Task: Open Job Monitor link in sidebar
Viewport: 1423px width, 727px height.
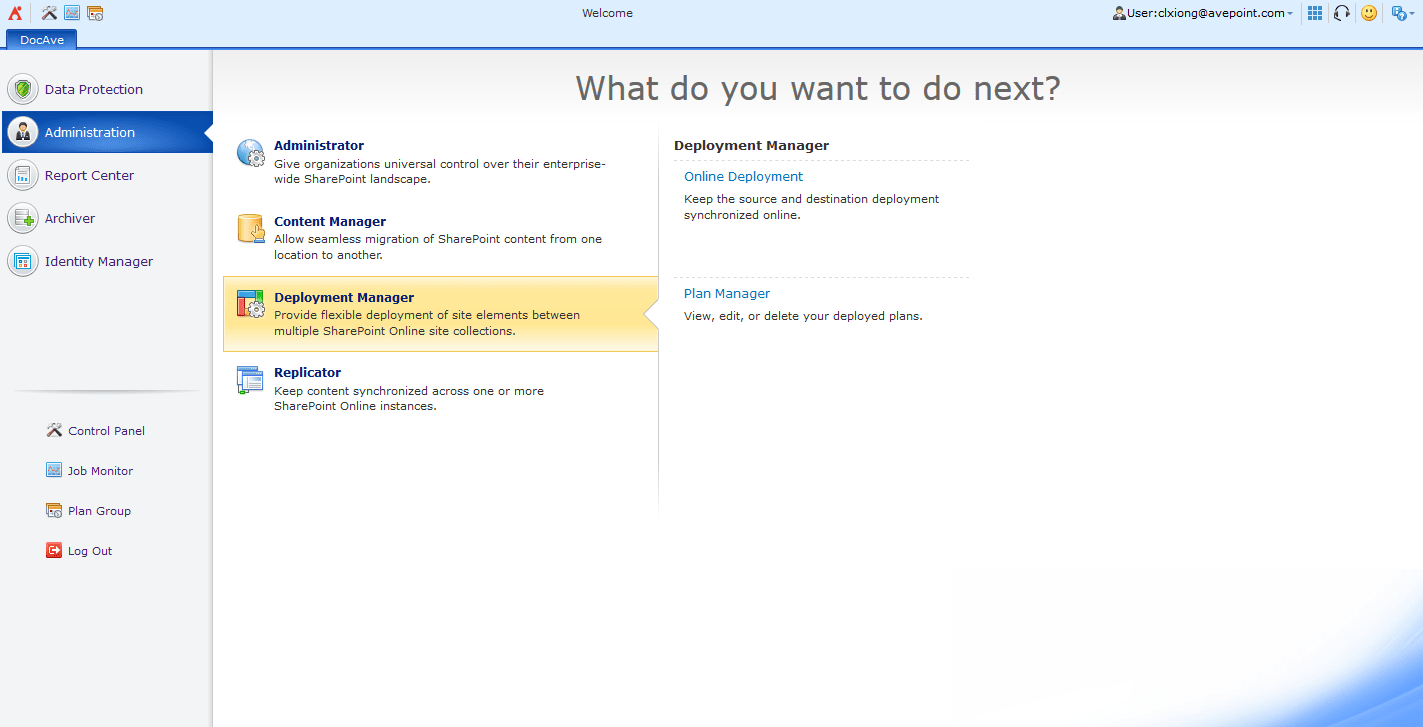Action: coord(100,471)
